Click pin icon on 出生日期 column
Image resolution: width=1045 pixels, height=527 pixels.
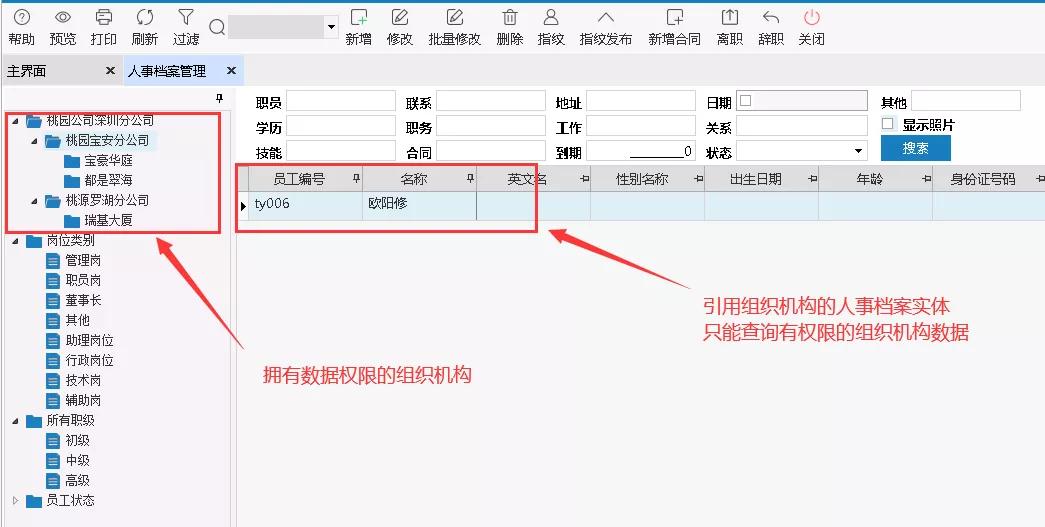click(812, 179)
